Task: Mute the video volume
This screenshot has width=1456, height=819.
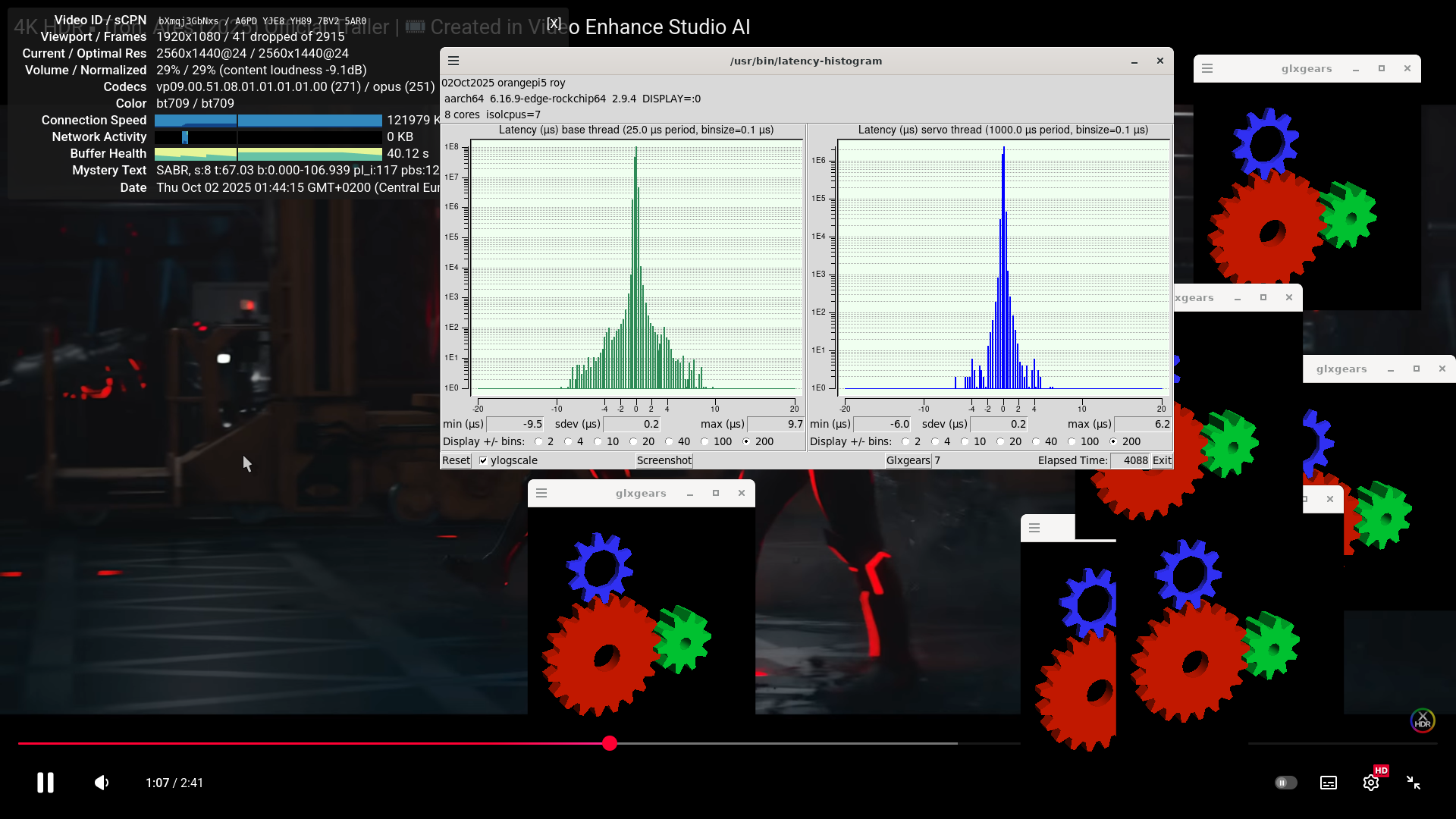Action: (x=102, y=783)
